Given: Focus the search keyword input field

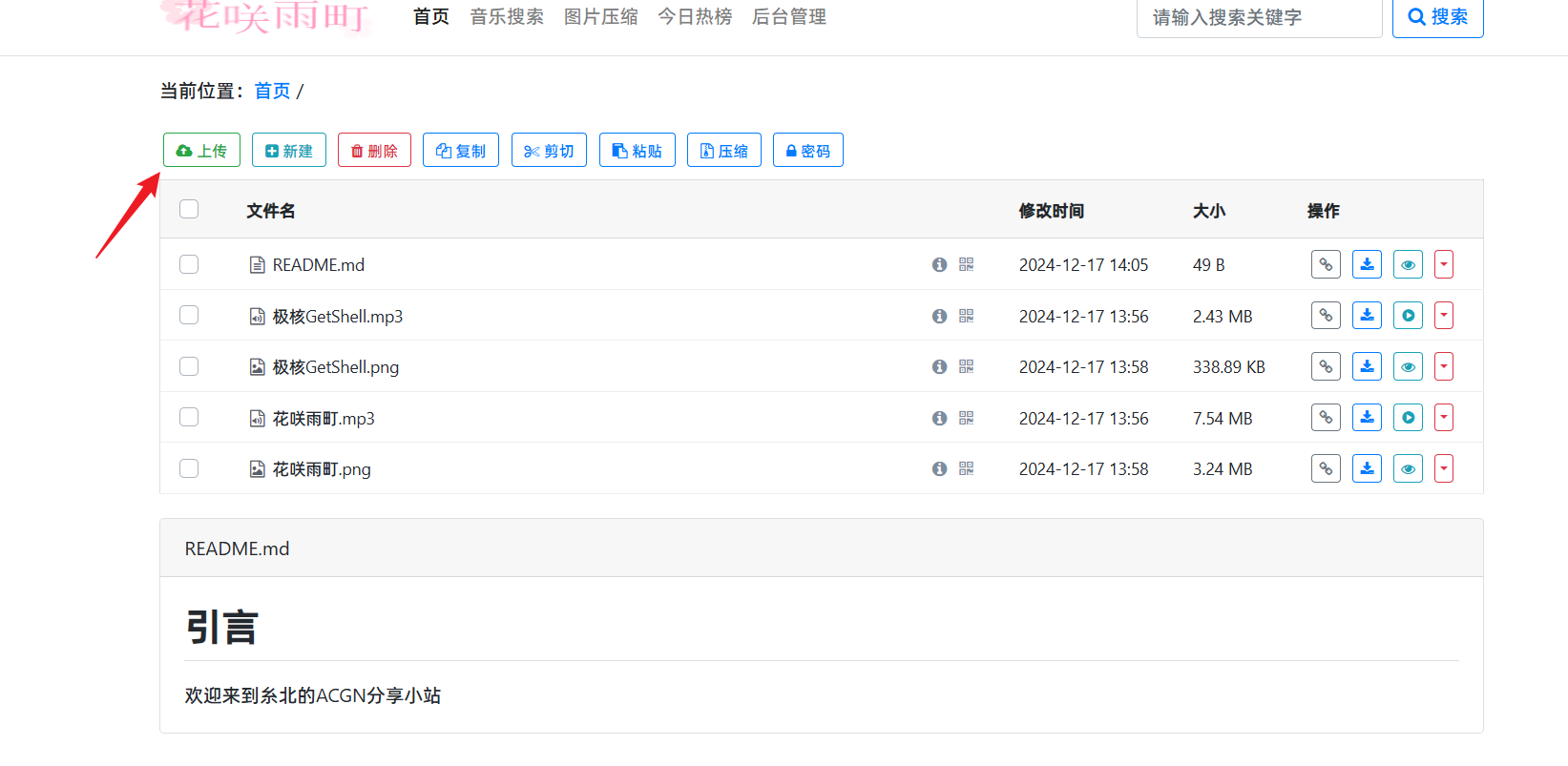Looking at the screenshot, I should click(x=1258, y=18).
